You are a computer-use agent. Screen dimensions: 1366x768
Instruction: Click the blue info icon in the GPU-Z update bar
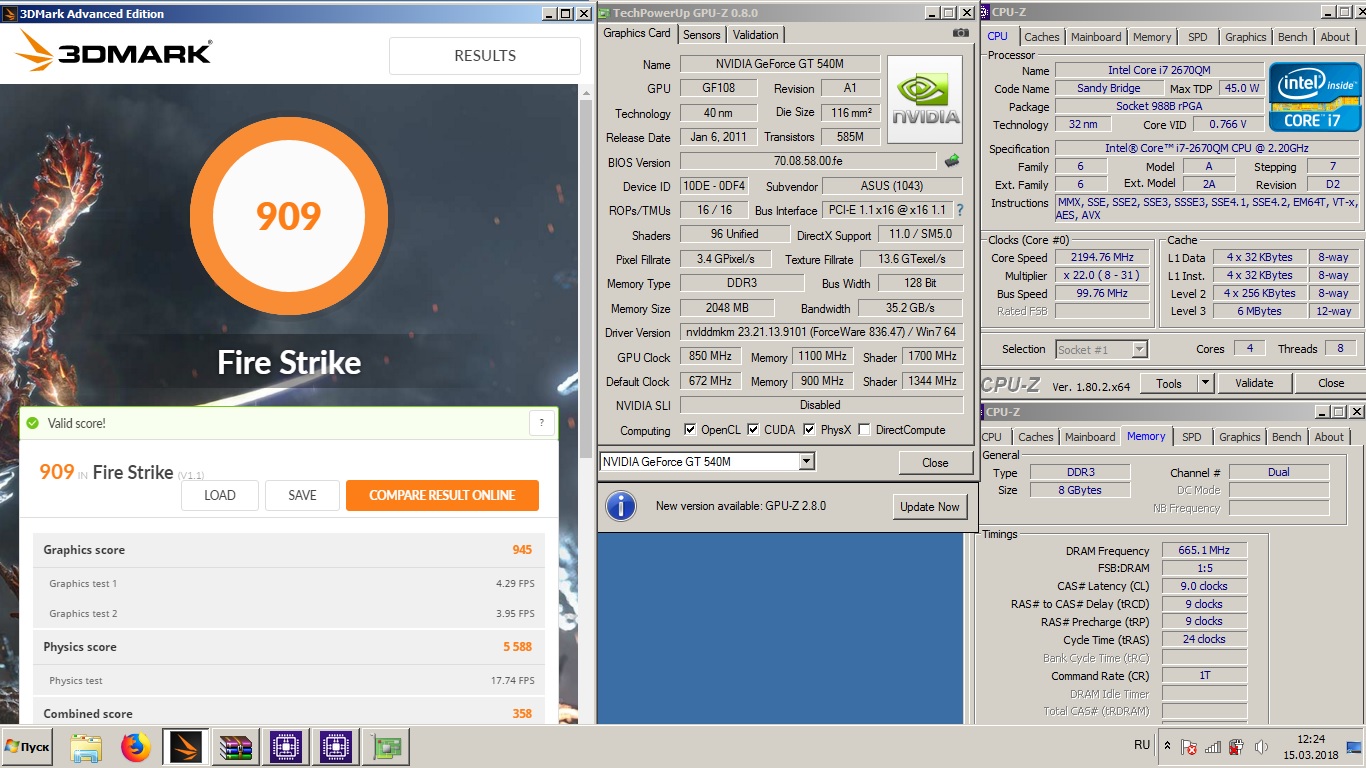621,506
